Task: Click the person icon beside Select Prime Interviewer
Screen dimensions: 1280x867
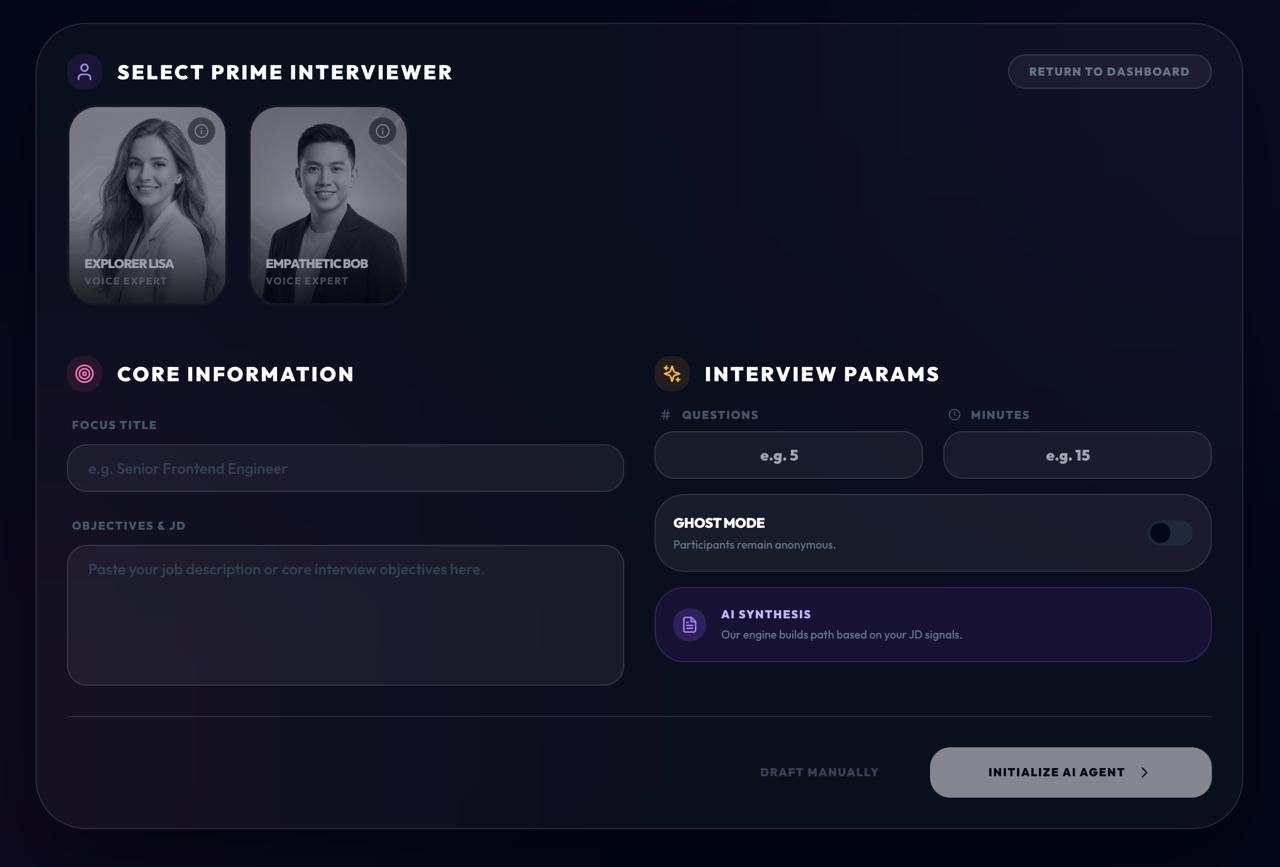Action: (x=84, y=72)
